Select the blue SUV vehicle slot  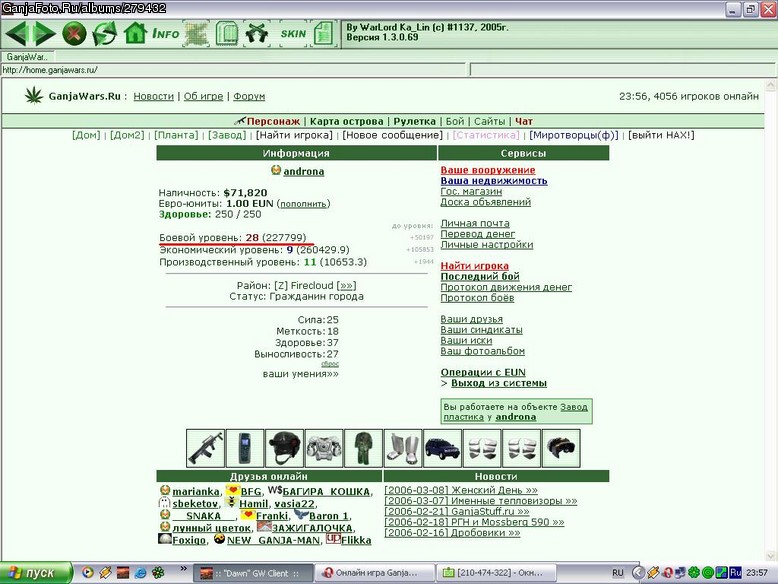coord(442,449)
